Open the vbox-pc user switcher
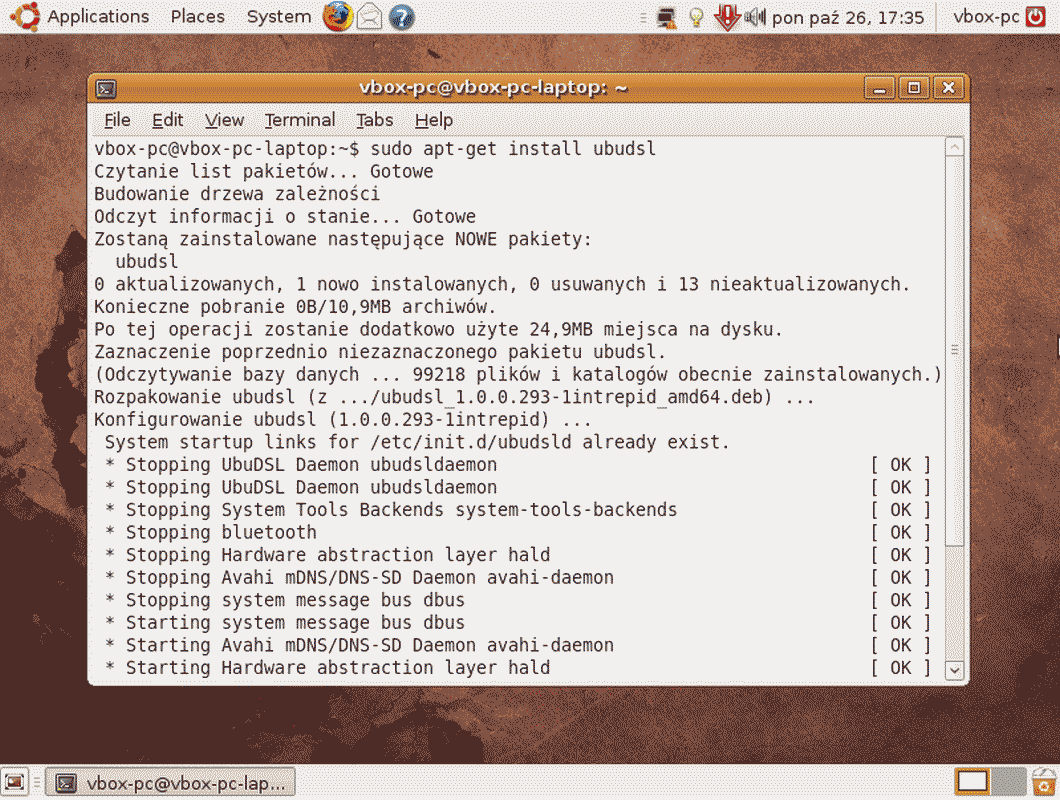Viewport: 1060px width, 800px height. click(x=986, y=16)
